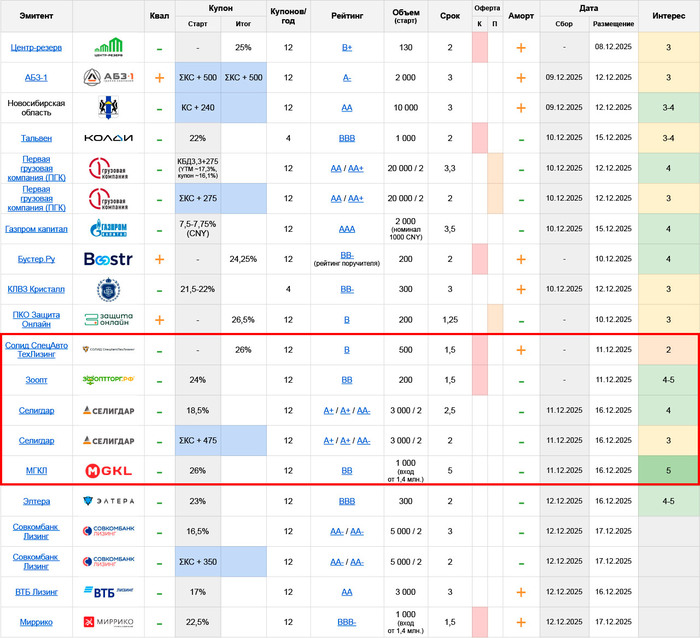Open the Солид СпецАвтоТехЛизинг link
This screenshot has width=700, height=638.
(37, 350)
